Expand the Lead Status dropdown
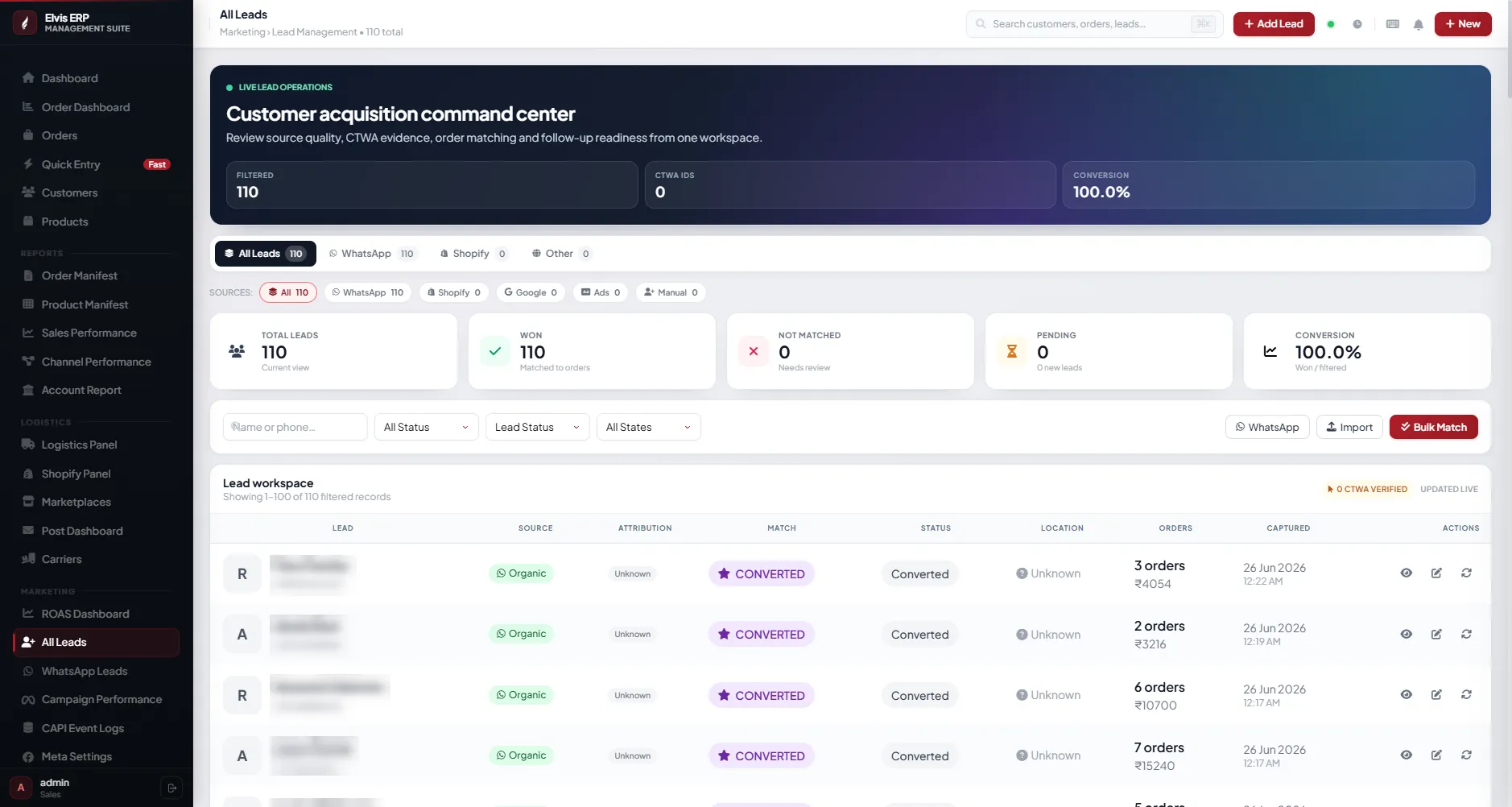Image resolution: width=1512 pixels, height=807 pixels. tap(538, 427)
